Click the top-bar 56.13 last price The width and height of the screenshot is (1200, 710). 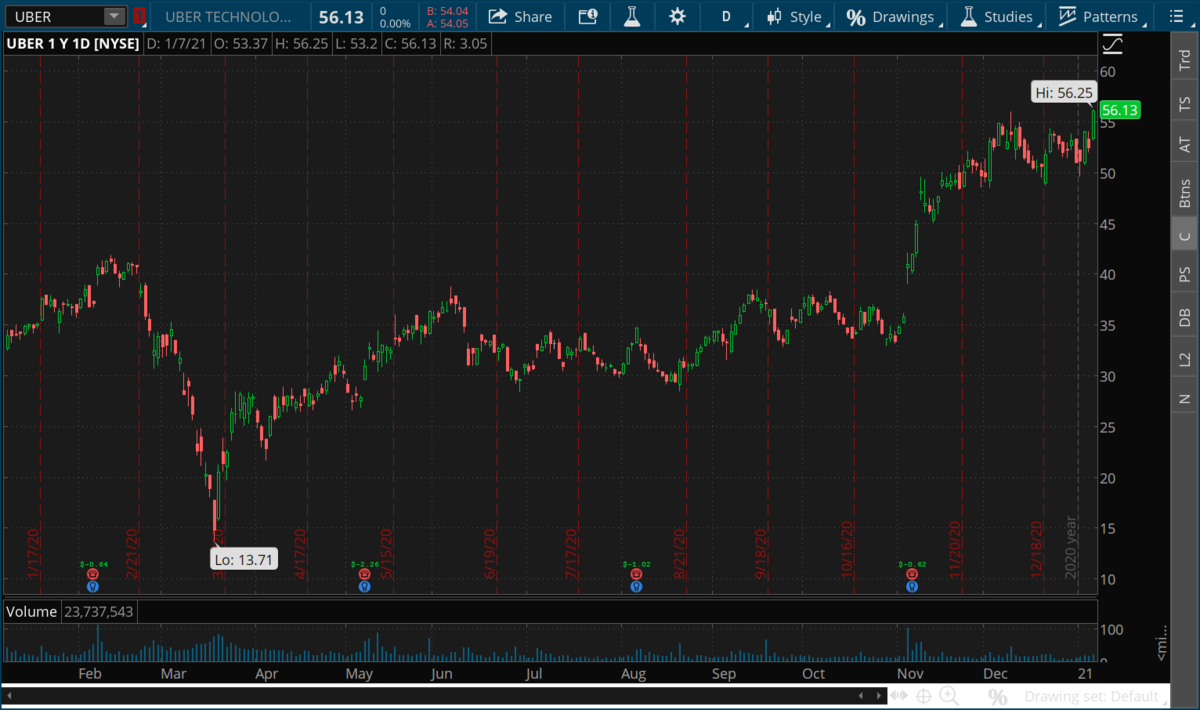coord(342,17)
